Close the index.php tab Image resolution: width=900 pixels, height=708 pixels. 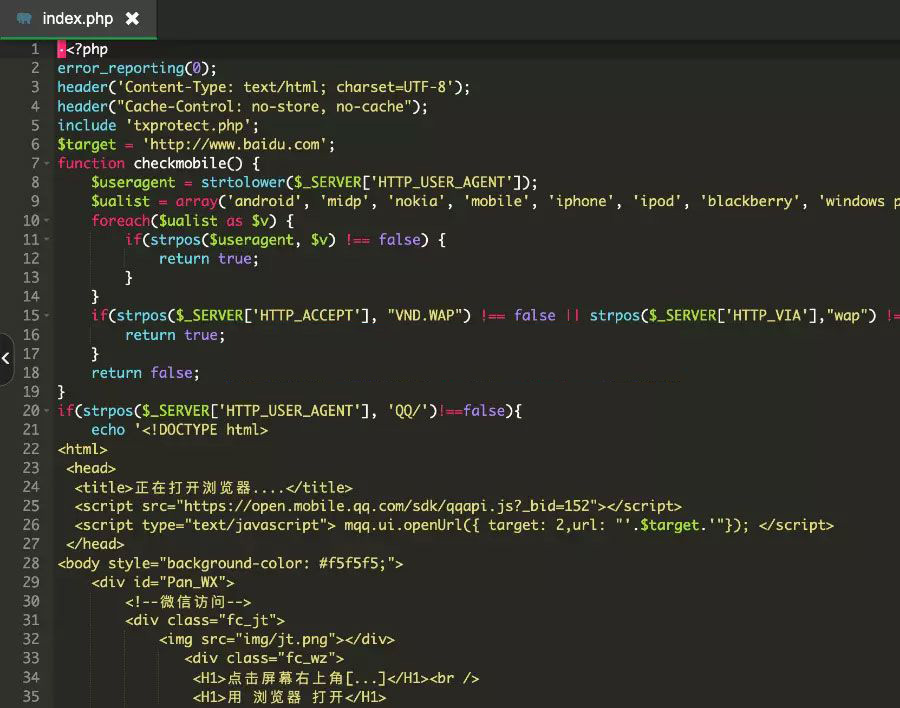coord(133,19)
